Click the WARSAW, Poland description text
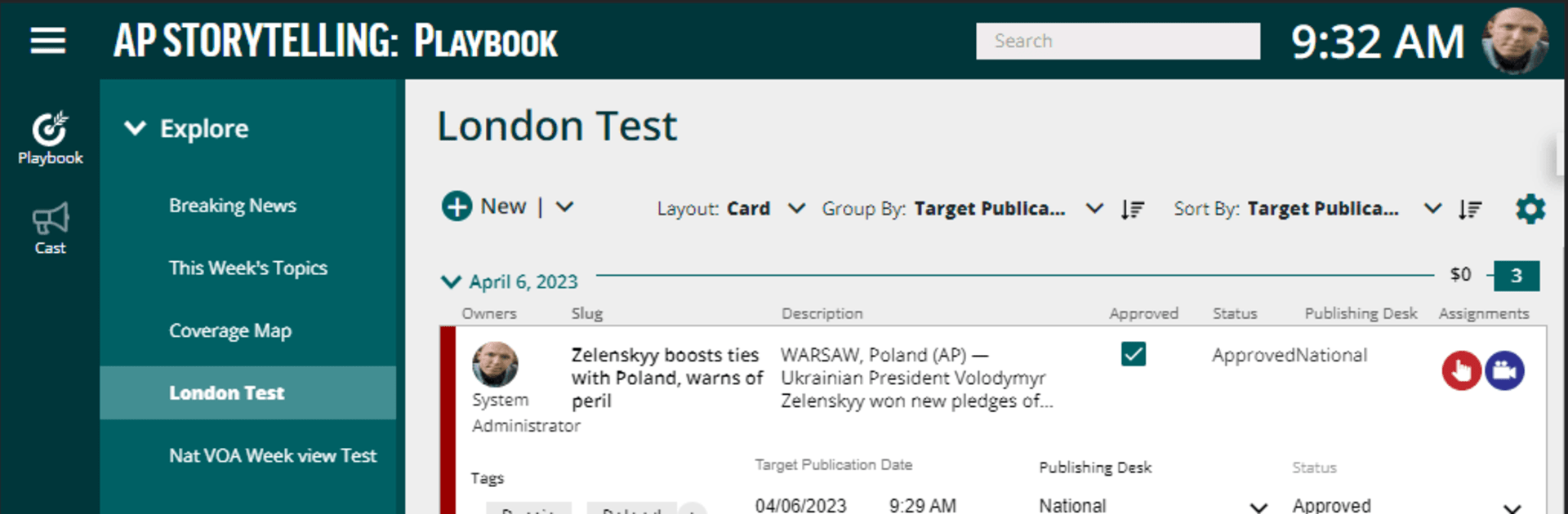Screen dimensions: 1568x514 click(x=916, y=378)
